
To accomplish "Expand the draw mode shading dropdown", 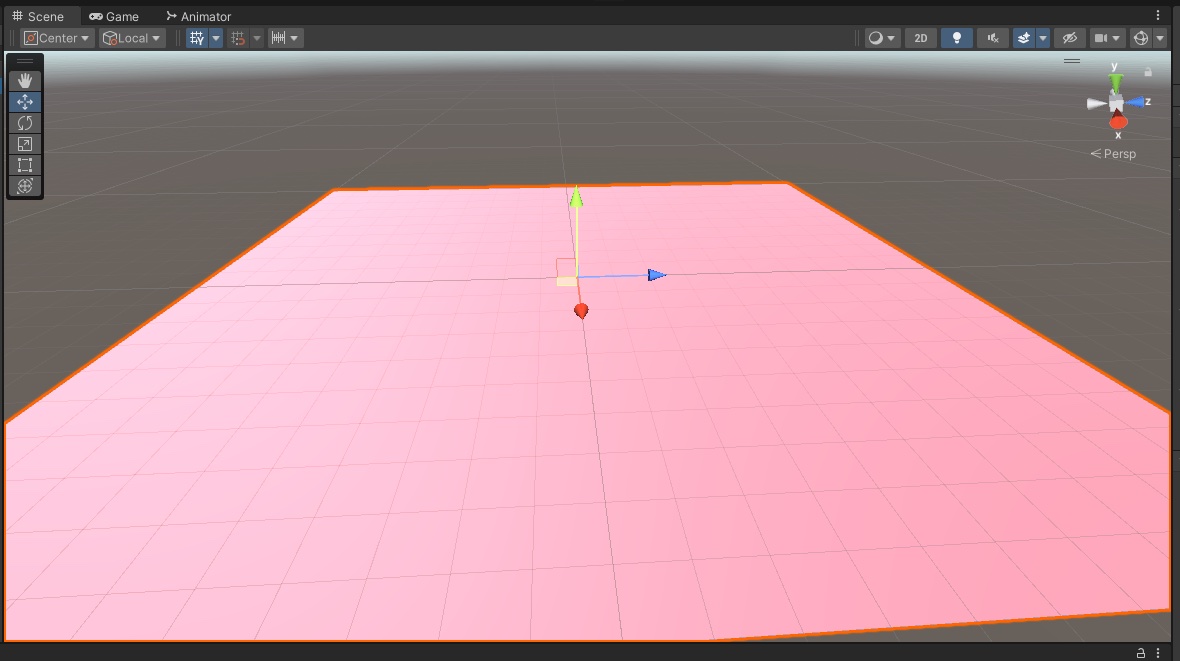I will [x=882, y=38].
